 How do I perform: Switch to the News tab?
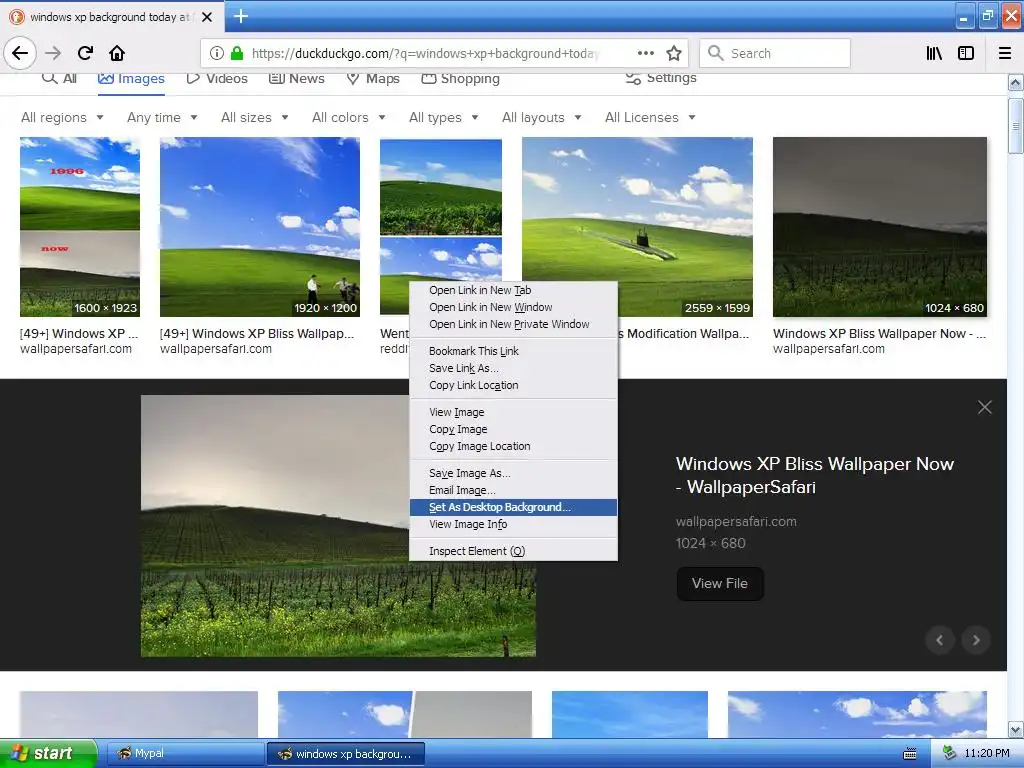tap(296, 78)
